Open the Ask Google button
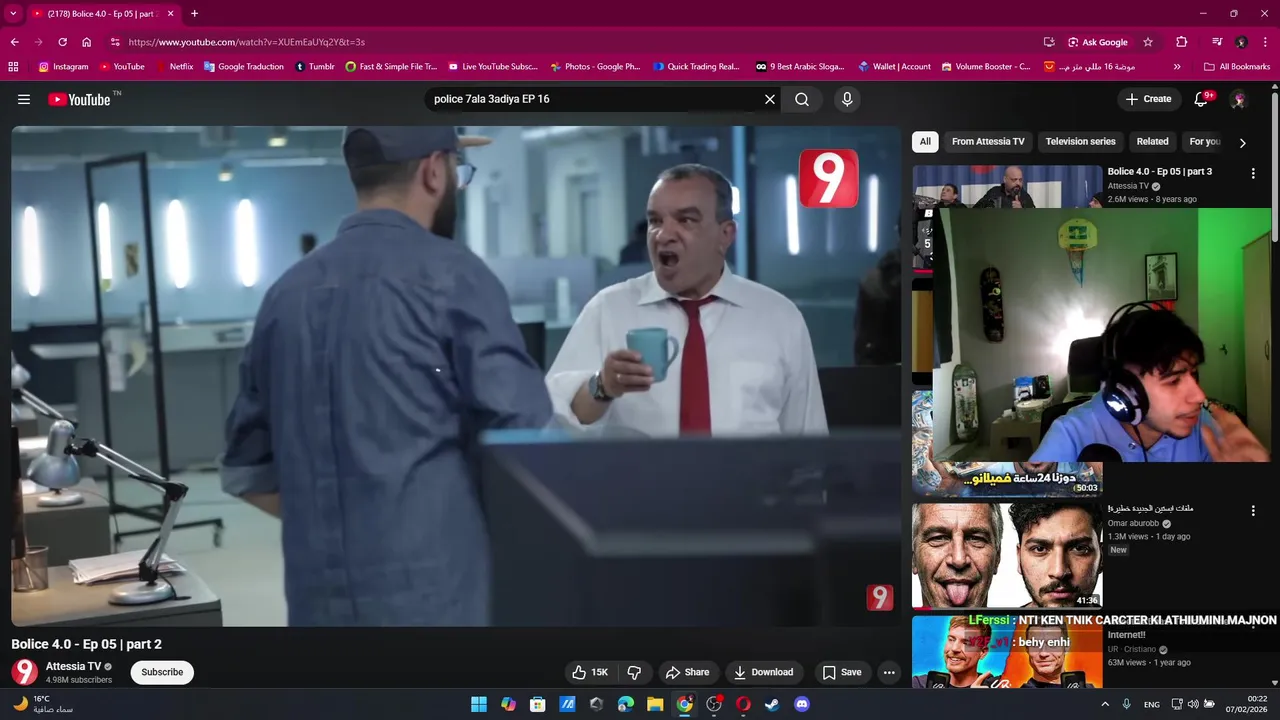This screenshot has height=720, width=1280. coord(1098,42)
